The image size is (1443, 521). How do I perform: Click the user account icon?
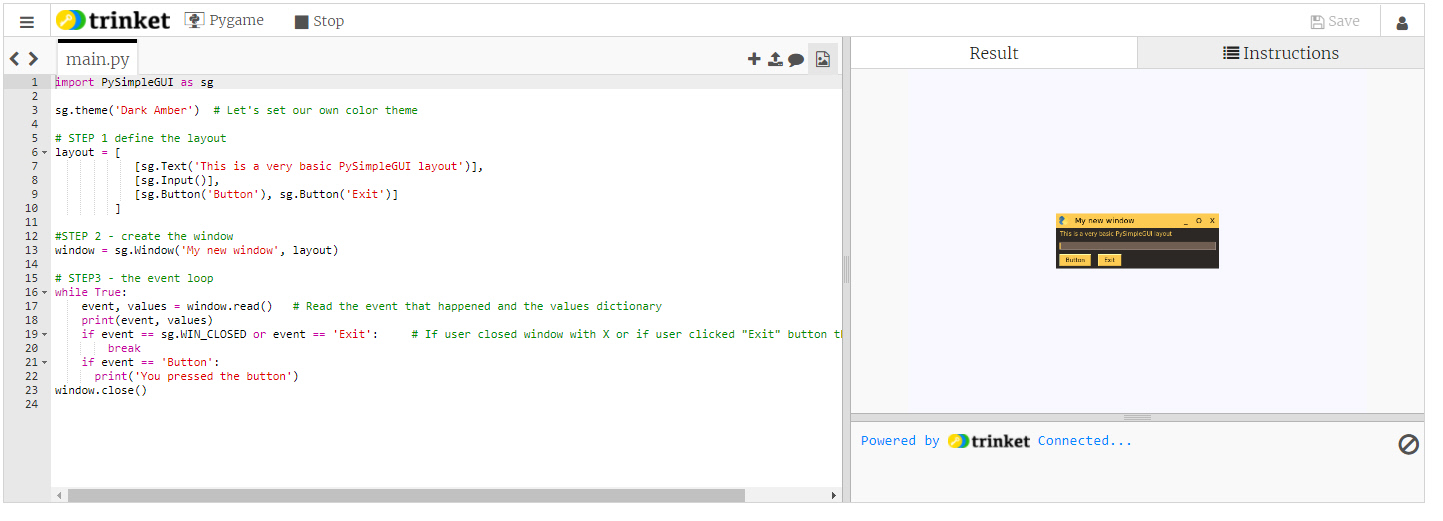pyautogui.click(x=1401, y=22)
